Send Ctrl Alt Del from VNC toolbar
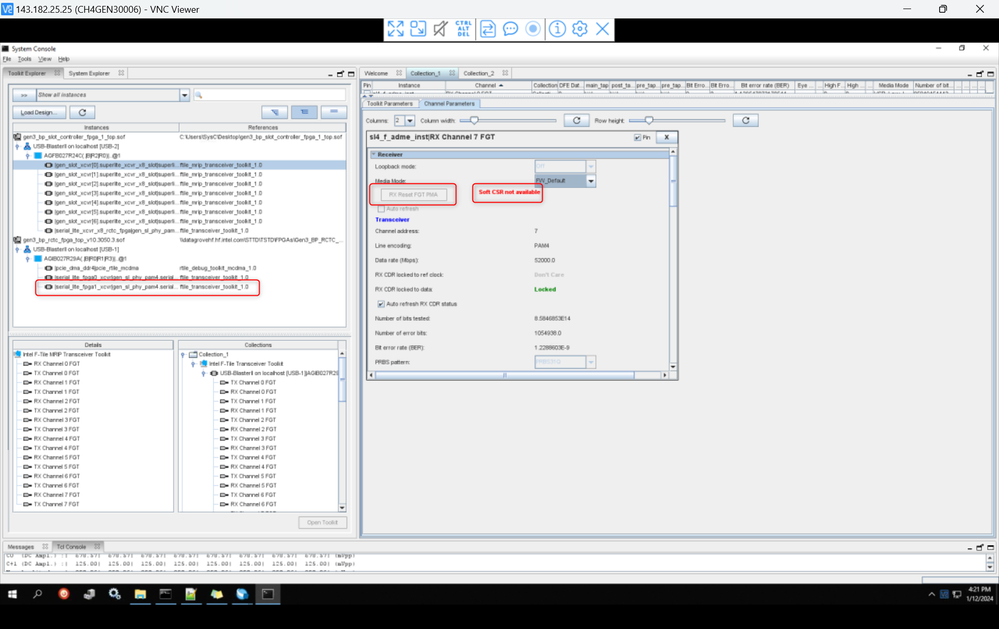This screenshot has width=999, height=629. 464,29
